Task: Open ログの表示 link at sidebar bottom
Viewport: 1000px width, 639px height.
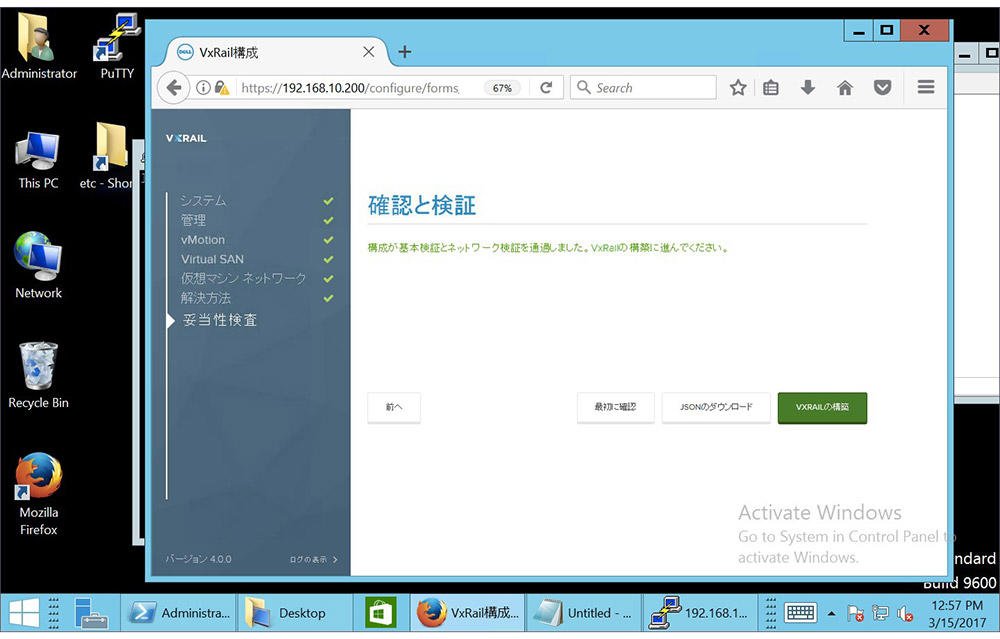Action: (x=313, y=559)
